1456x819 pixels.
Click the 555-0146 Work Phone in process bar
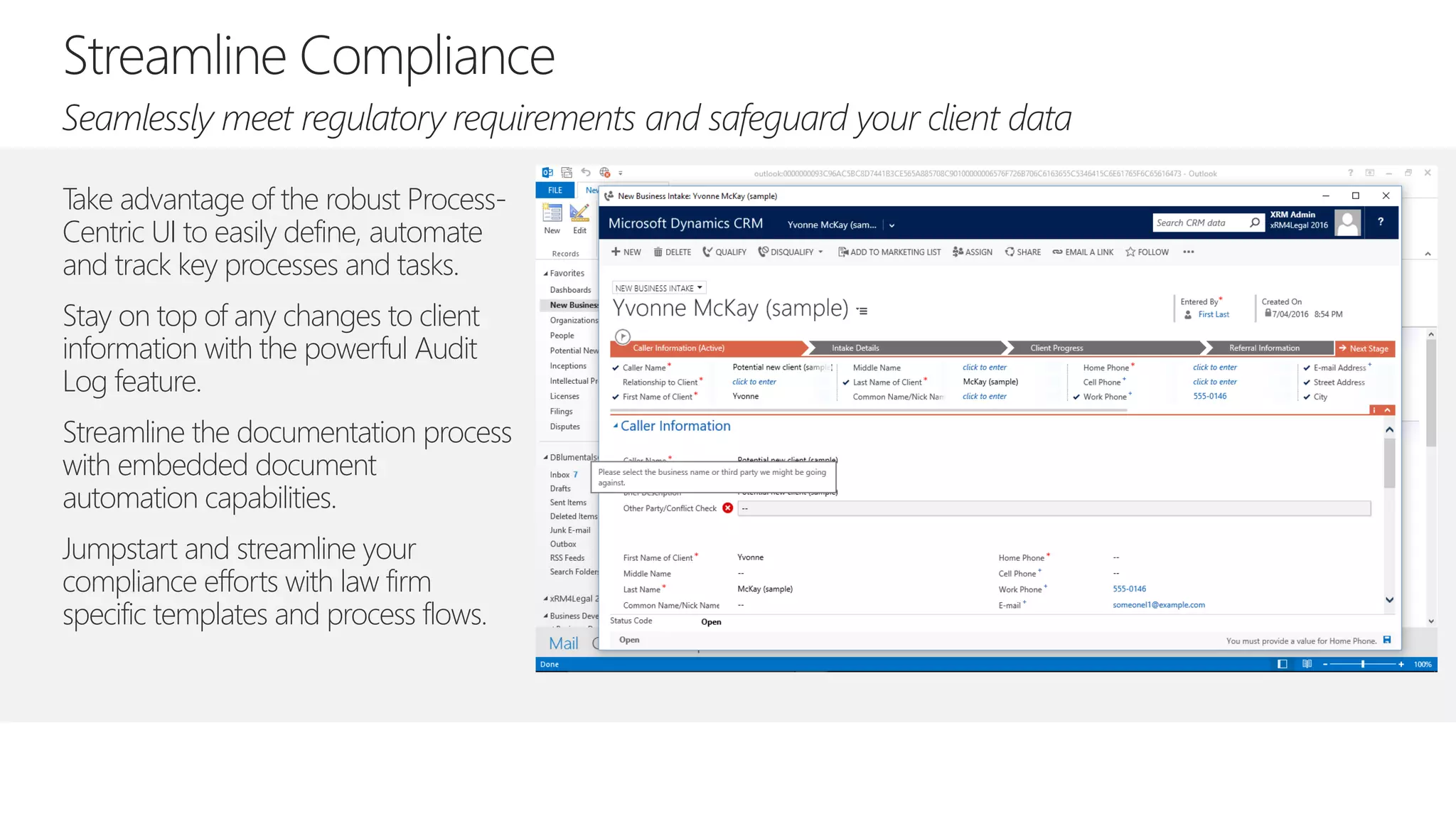[1210, 396]
